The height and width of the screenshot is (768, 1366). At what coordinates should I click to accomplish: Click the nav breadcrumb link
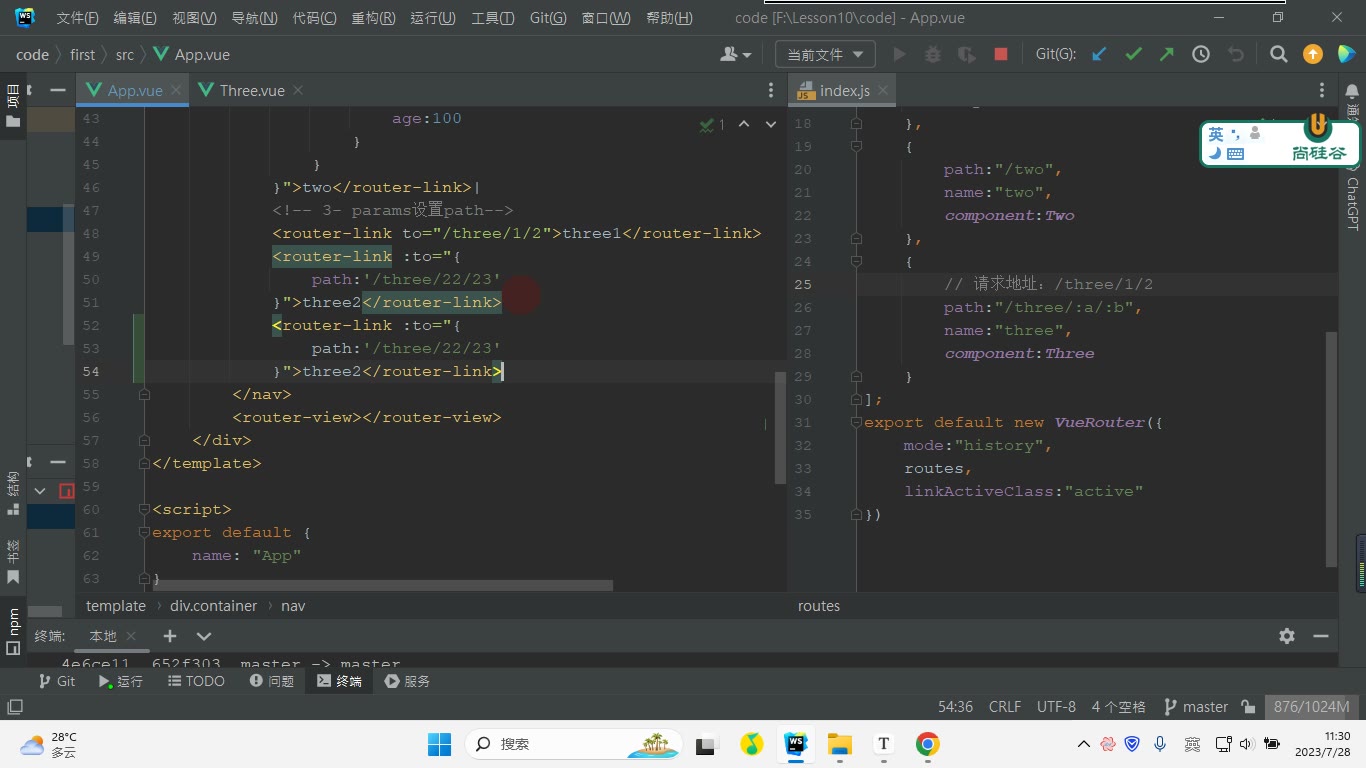pyautogui.click(x=293, y=606)
